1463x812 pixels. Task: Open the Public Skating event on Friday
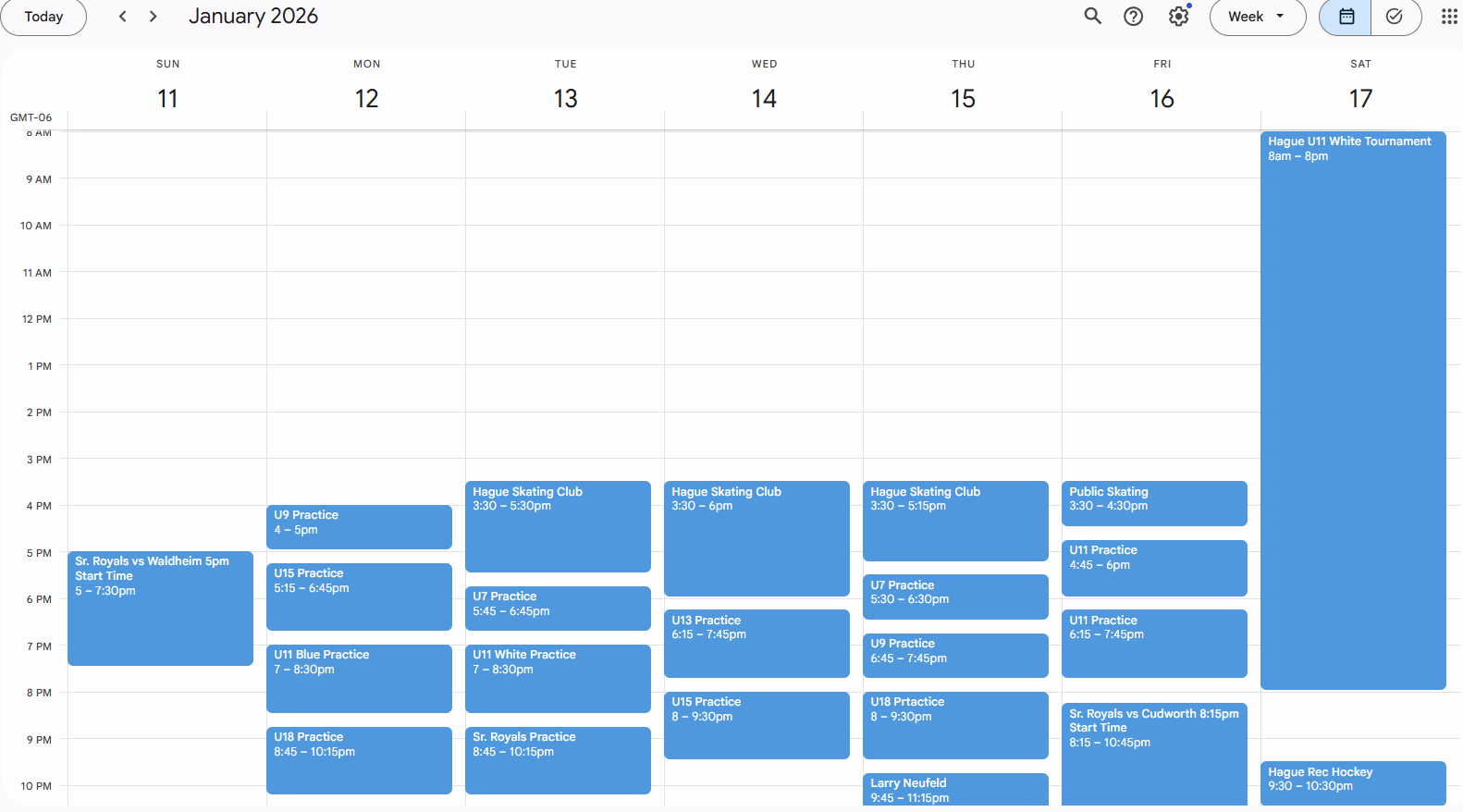[x=1153, y=502]
